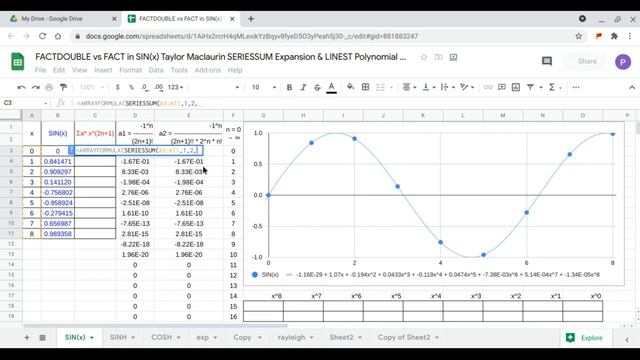640x360 pixels.
Task: Open the functions sigma menu
Action: [552, 87]
